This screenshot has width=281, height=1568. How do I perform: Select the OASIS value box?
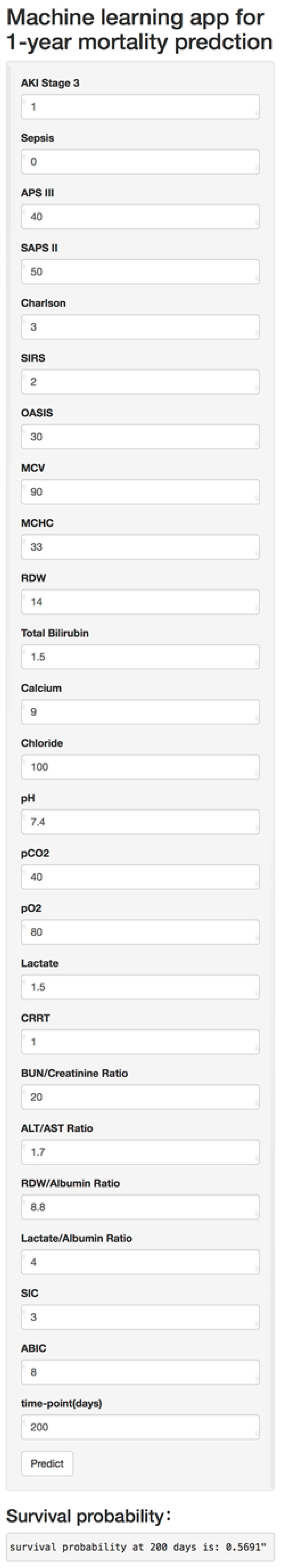coord(140,436)
